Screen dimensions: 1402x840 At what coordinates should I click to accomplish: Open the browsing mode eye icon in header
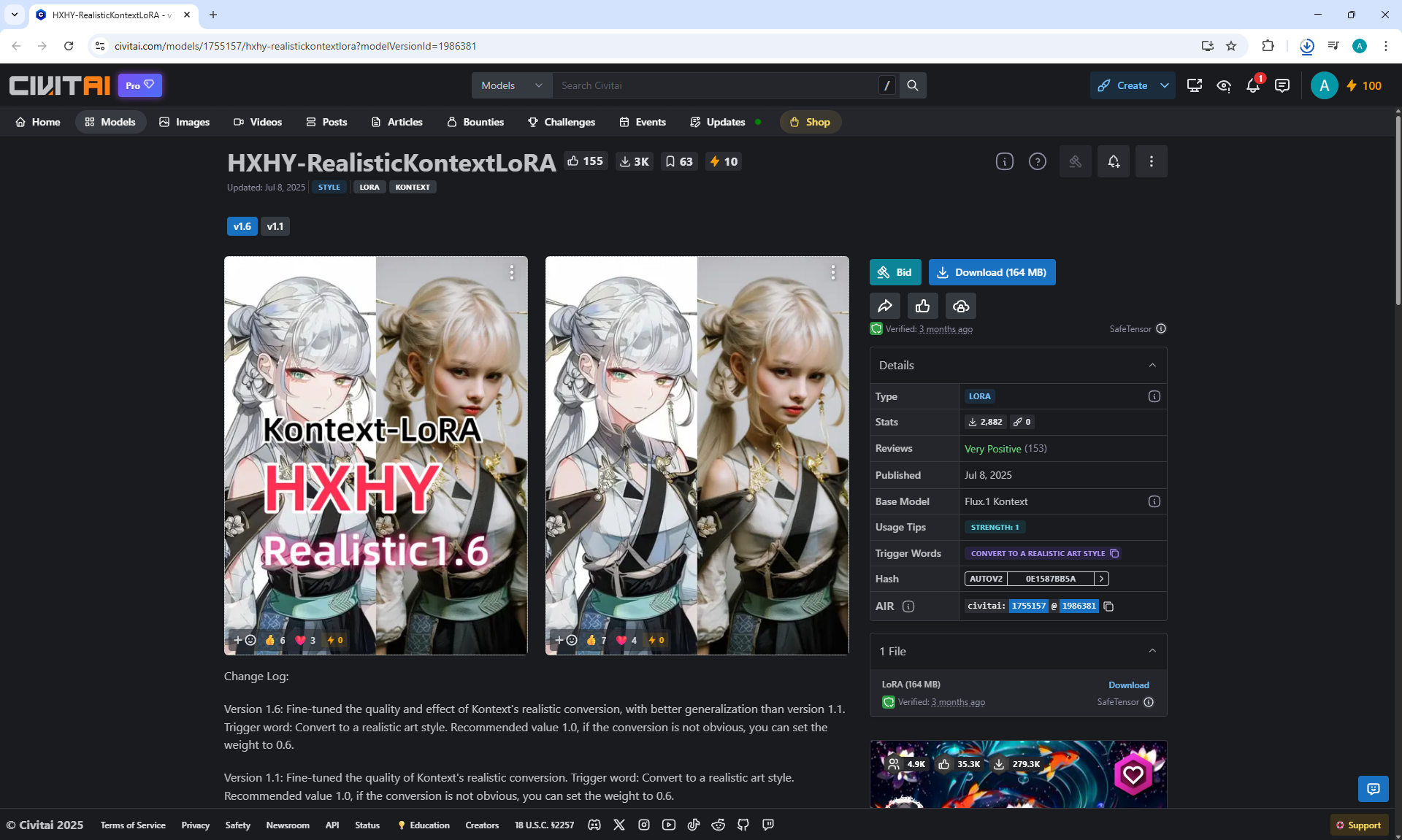[x=1224, y=85]
